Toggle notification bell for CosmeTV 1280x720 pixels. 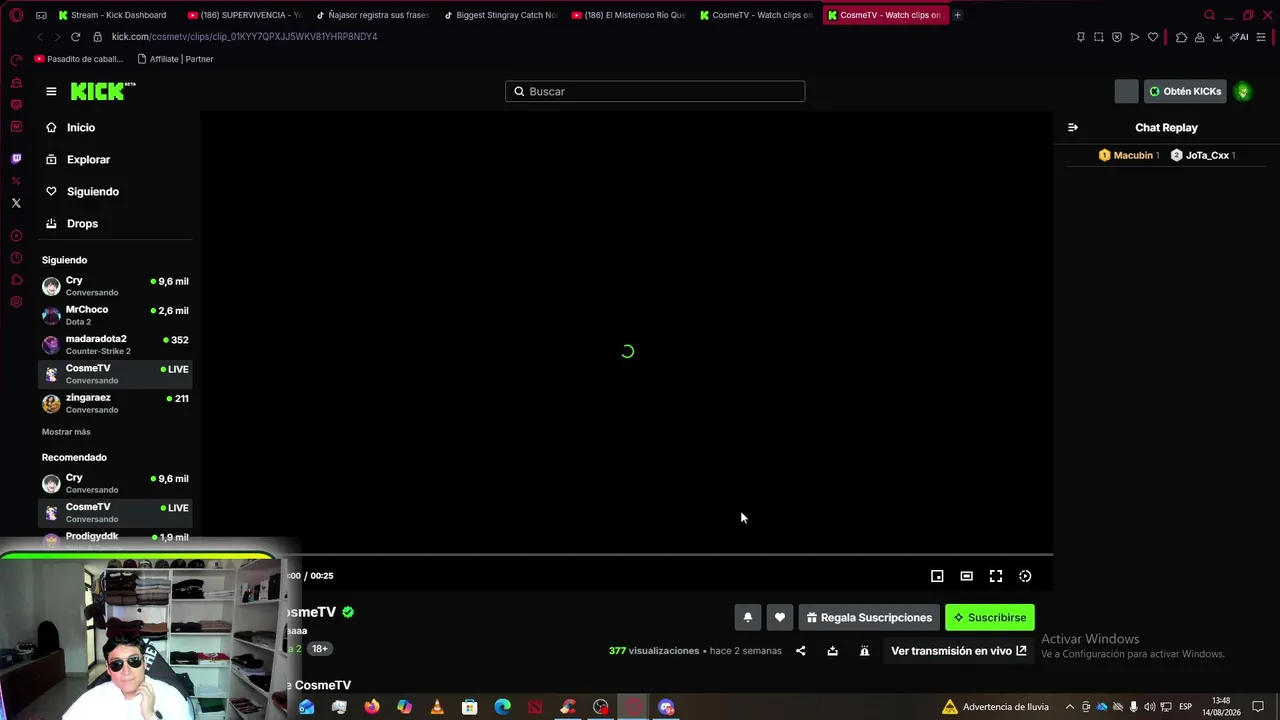point(747,618)
